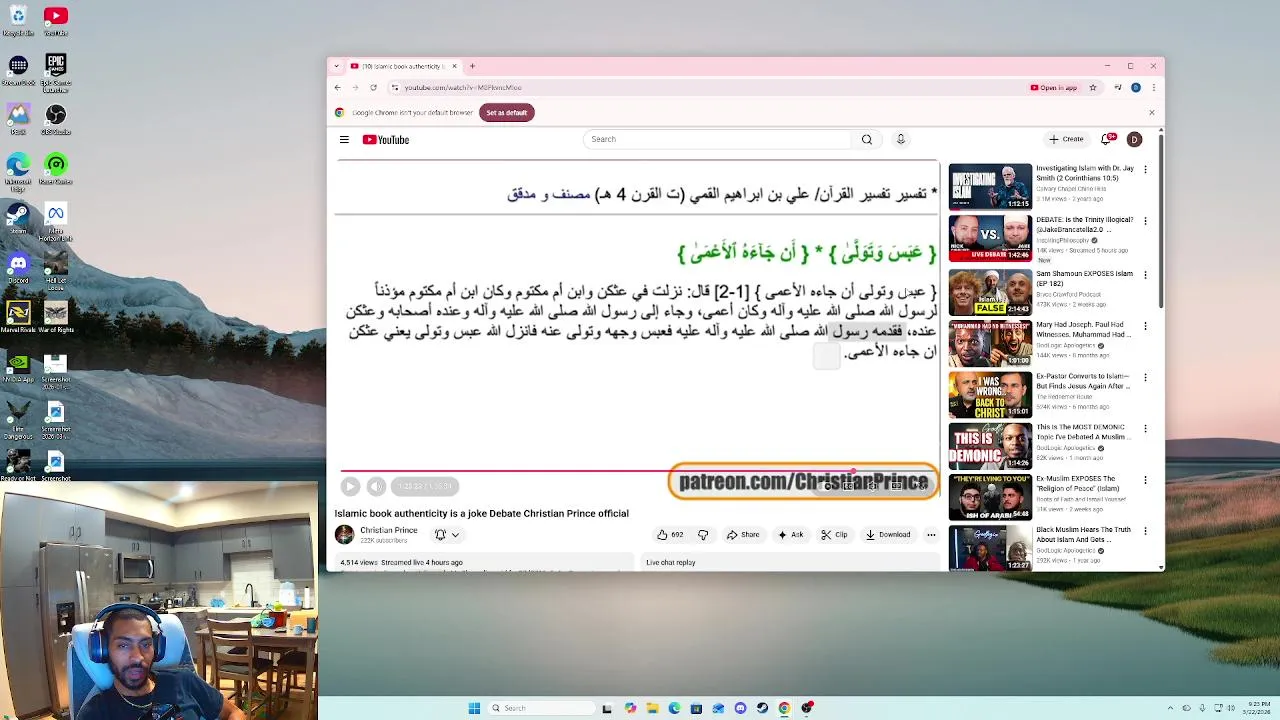Launch Discord desktop icon
1280x720 pixels.
point(18,268)
